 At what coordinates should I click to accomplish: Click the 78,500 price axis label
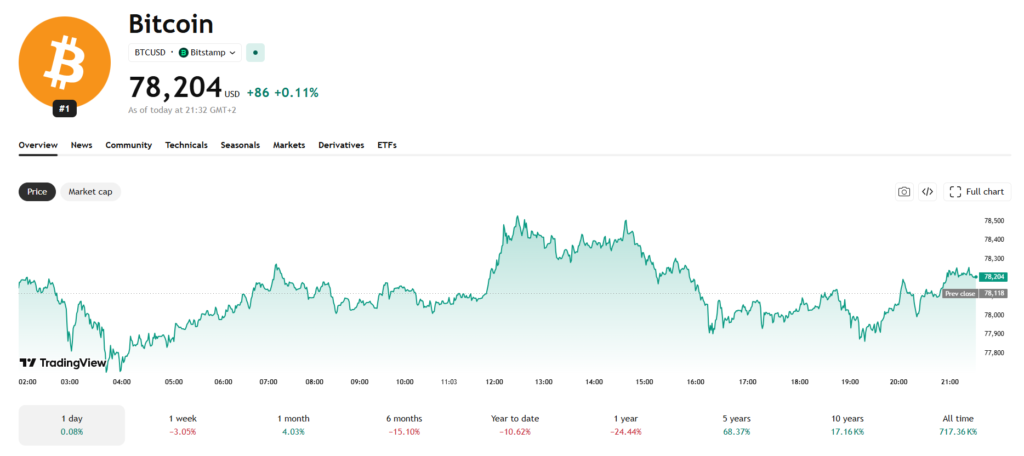pyautogui.click(x=993, y=221)
